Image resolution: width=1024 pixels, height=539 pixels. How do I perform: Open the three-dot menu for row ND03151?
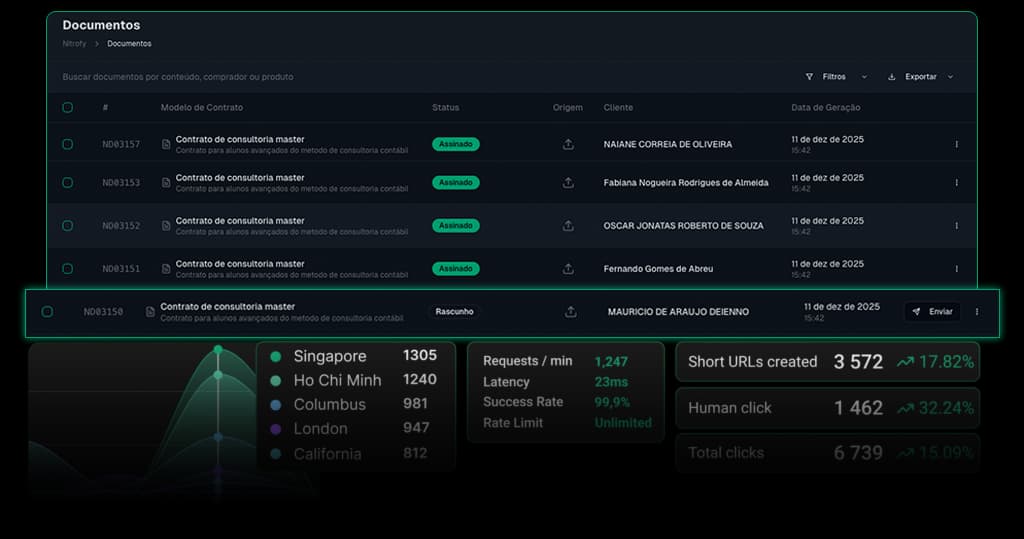(x=957, y=269)
